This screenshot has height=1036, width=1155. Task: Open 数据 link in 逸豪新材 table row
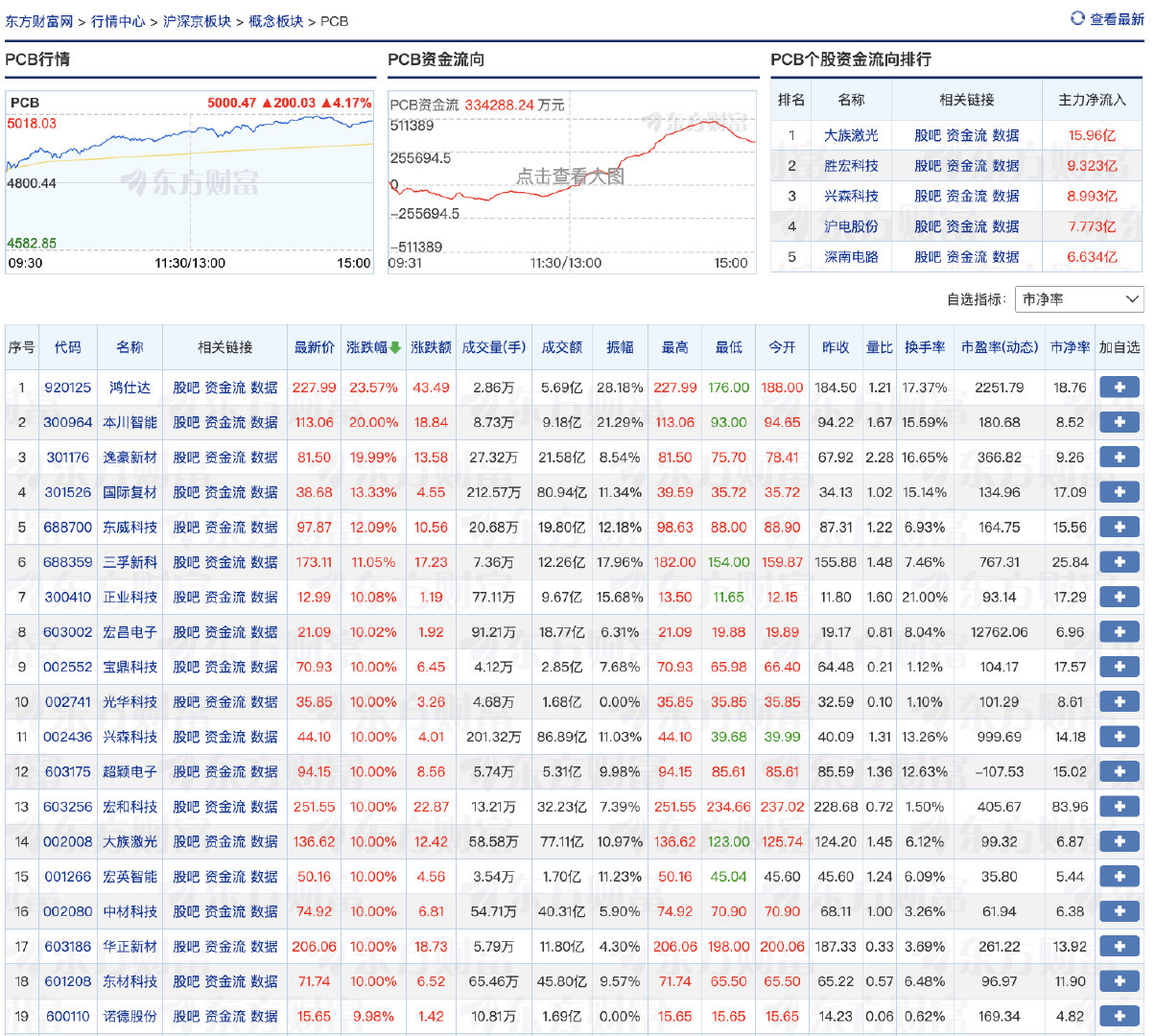point(265,458)
